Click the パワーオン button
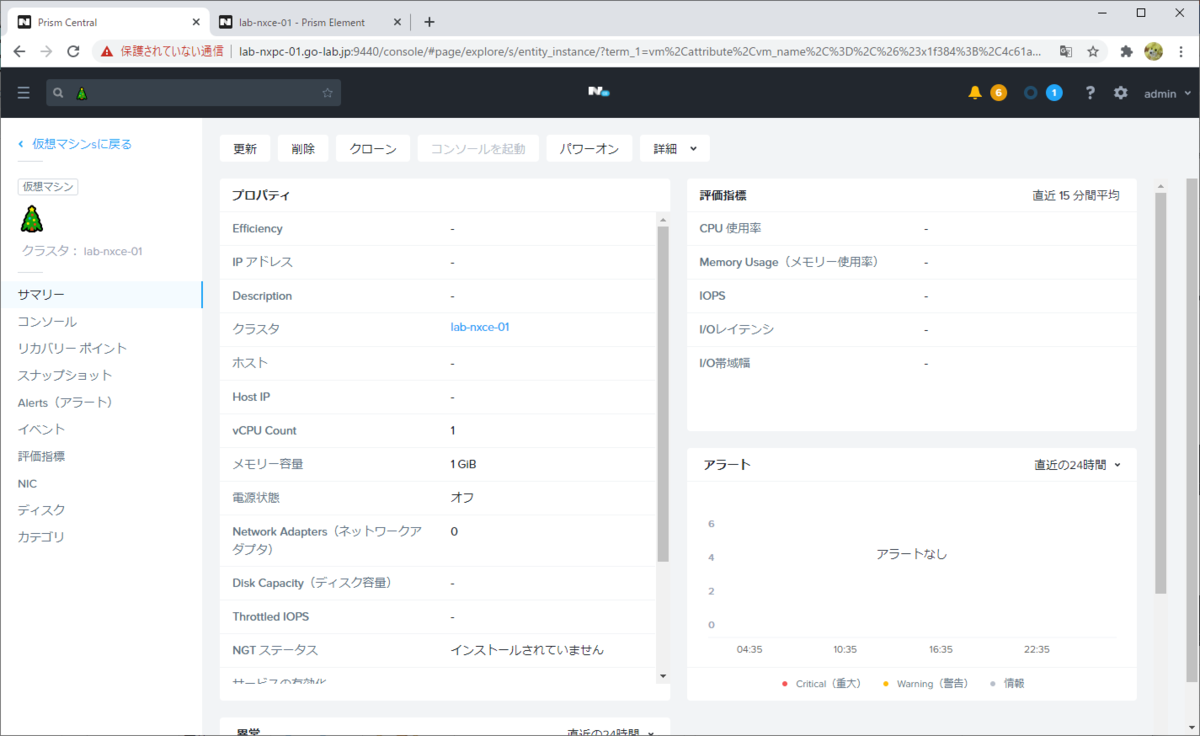Viewport: 1200px width, 736px height. coord(589,148)
